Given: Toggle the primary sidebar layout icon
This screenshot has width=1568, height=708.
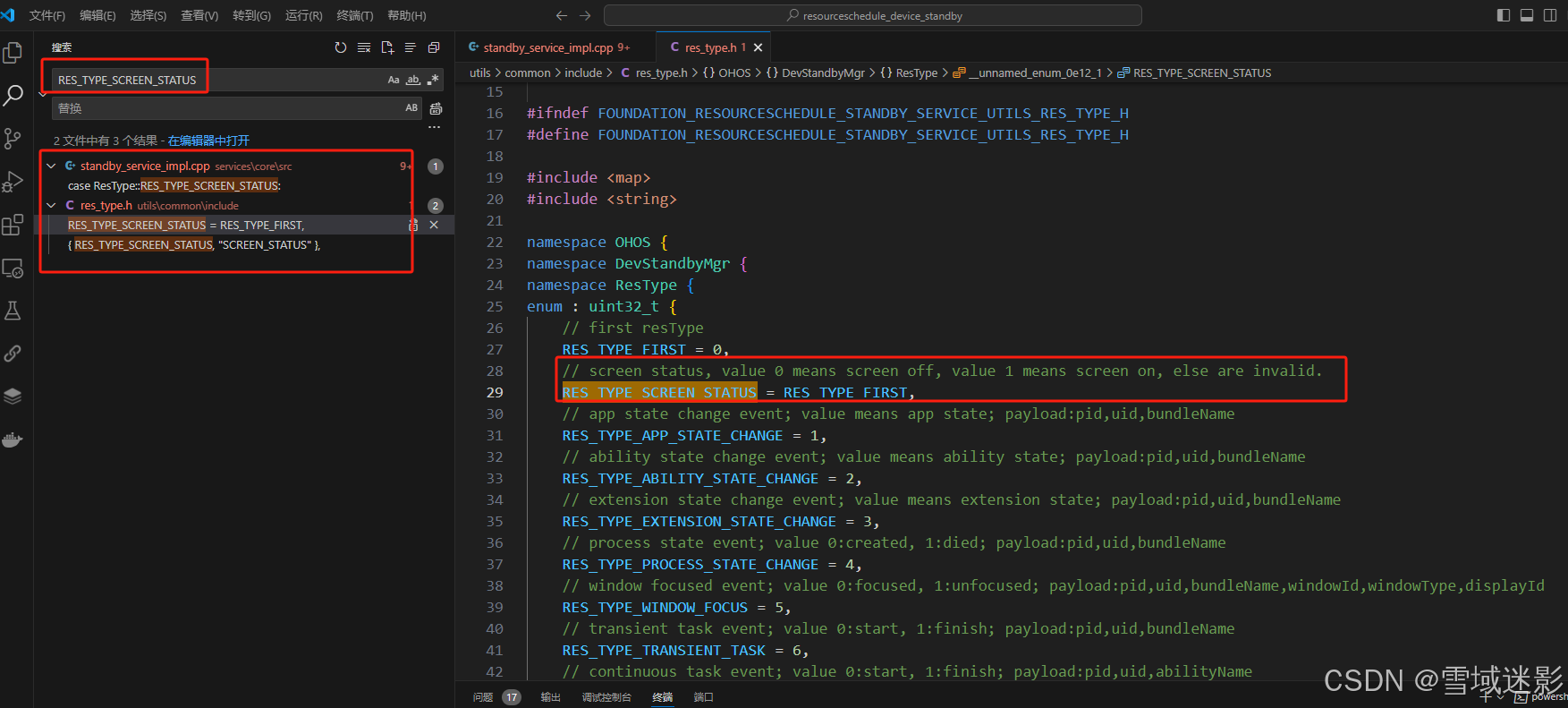Looking at the screenshot, I should coord(1504,15).
